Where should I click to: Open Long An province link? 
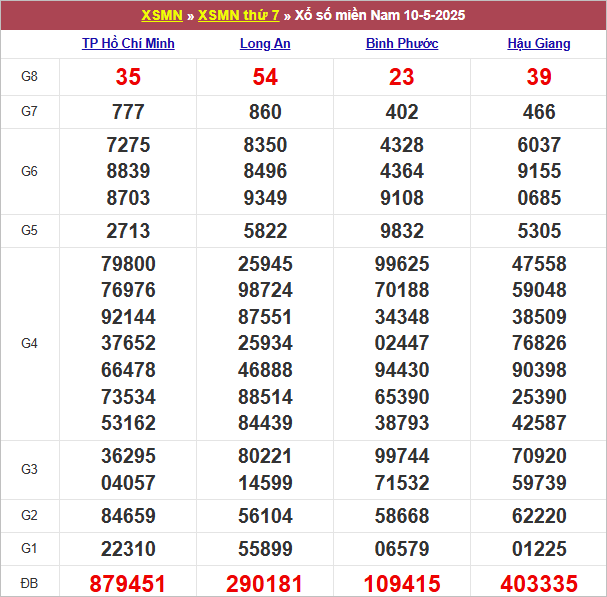point(265,43)
